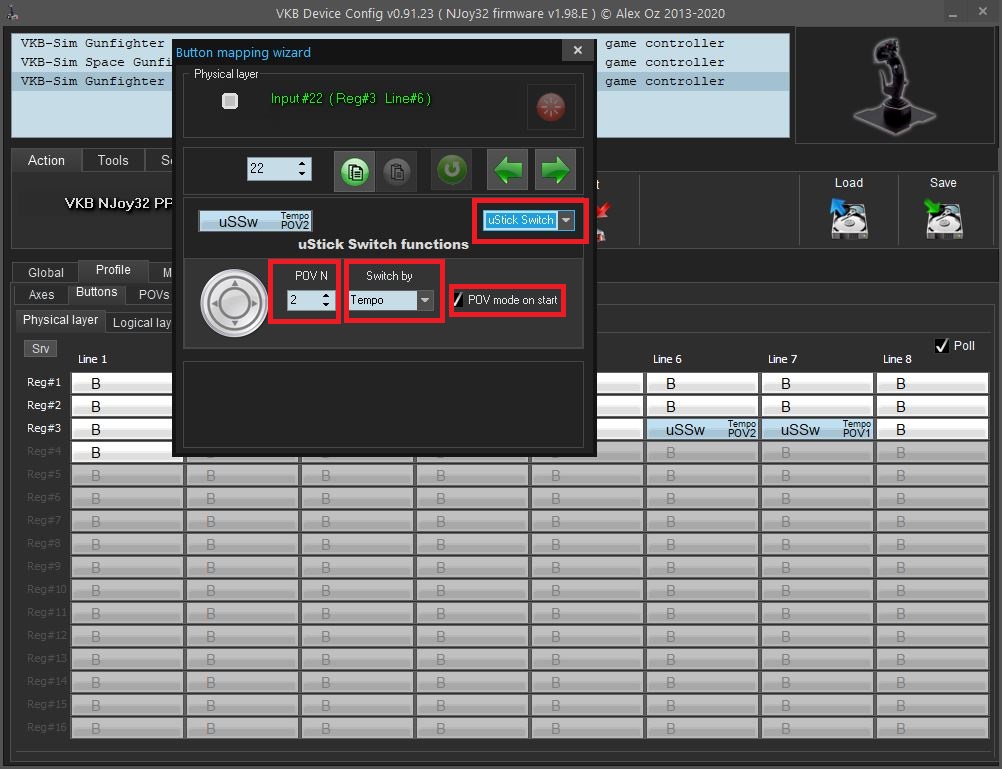Click the green copy button in wizard
This screenshot has height=769, width=1002.
[x=353, y=170]
